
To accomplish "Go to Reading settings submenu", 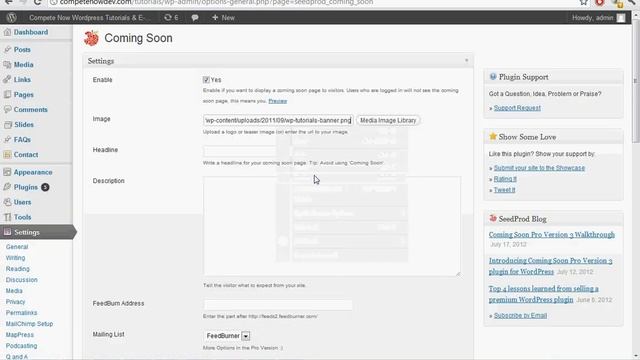I will pyautogui.click(x=17, y=269).
